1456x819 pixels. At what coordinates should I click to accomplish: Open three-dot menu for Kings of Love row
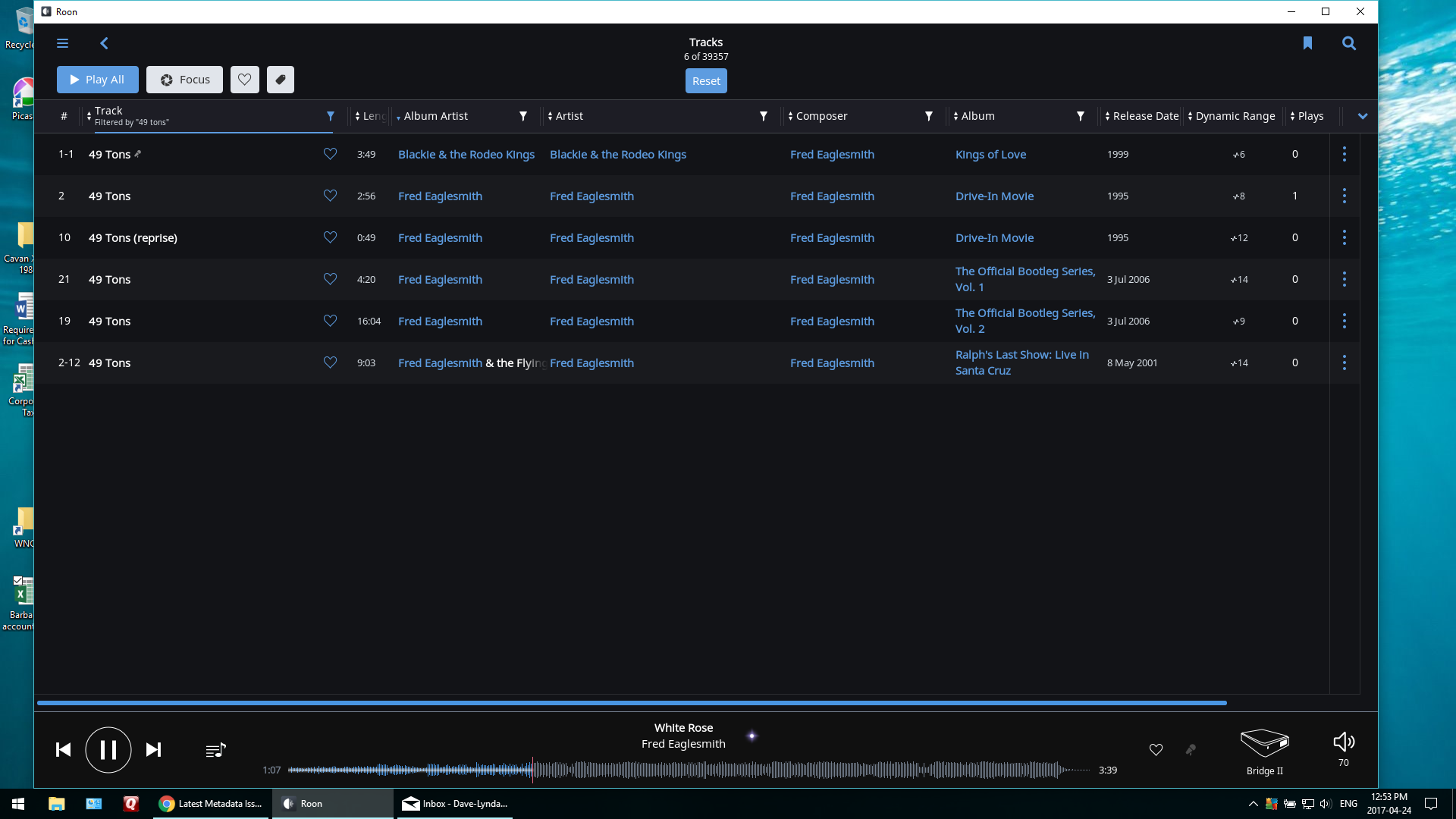click(x=1344, y=154)
